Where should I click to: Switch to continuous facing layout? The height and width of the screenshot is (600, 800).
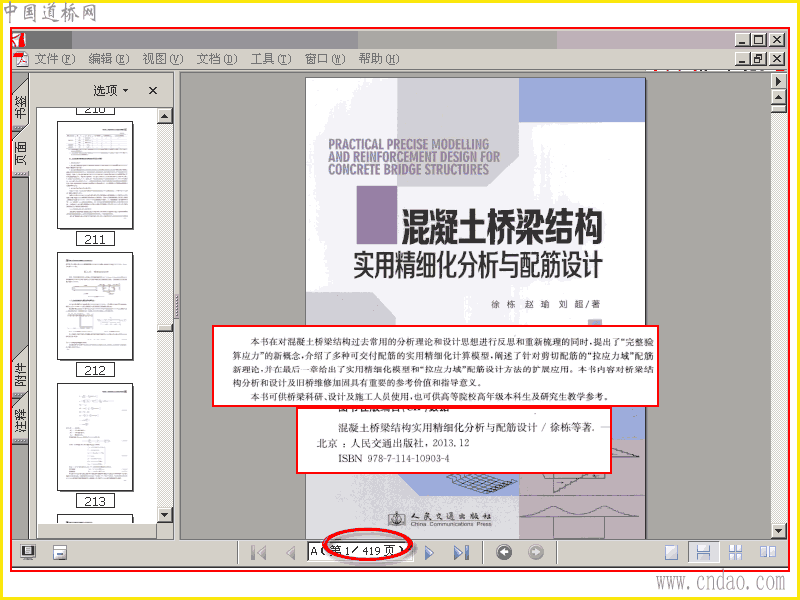pyautogui.click(x=735, y=552)
